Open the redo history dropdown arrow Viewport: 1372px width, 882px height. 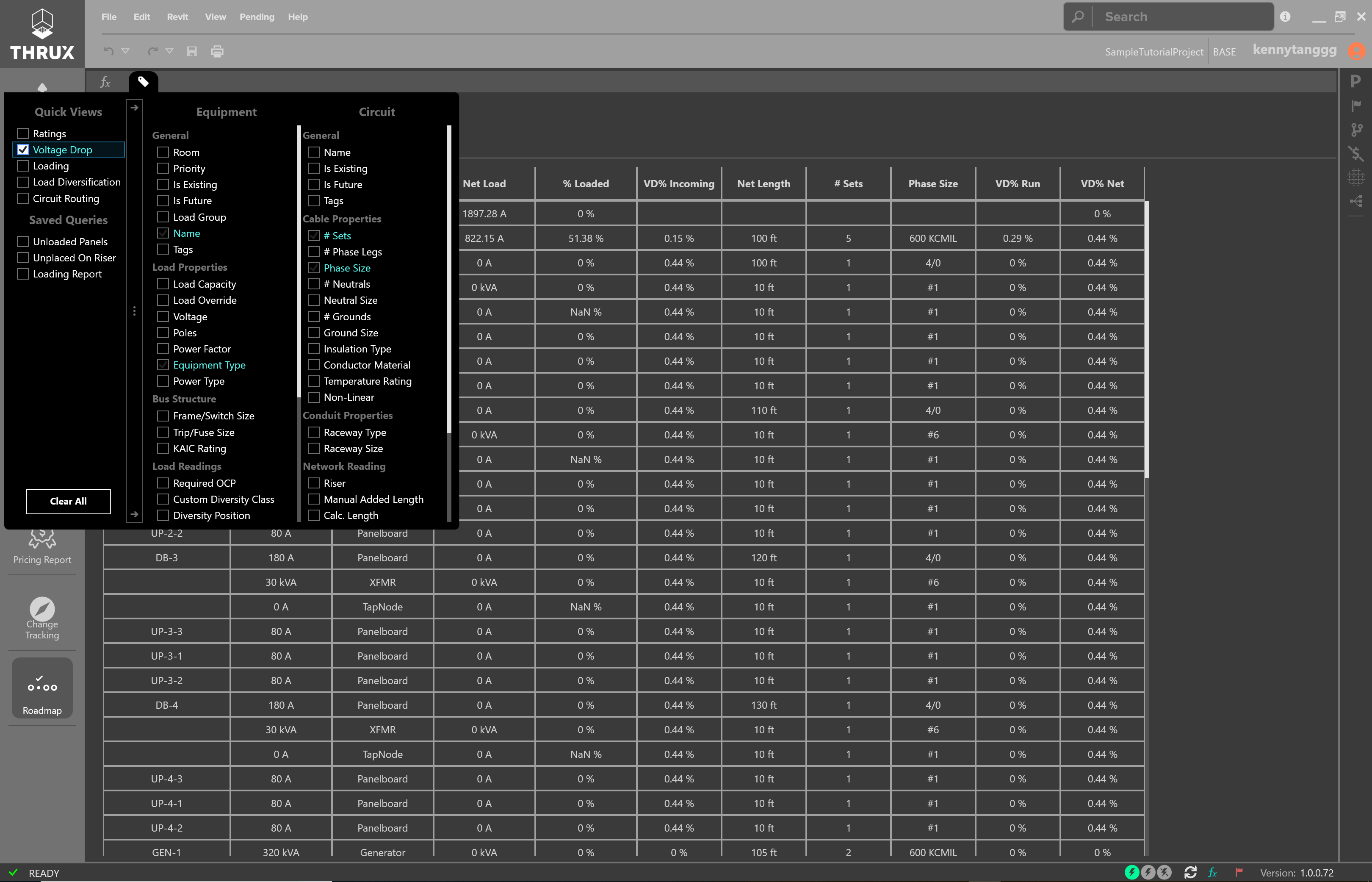point(169,52)
